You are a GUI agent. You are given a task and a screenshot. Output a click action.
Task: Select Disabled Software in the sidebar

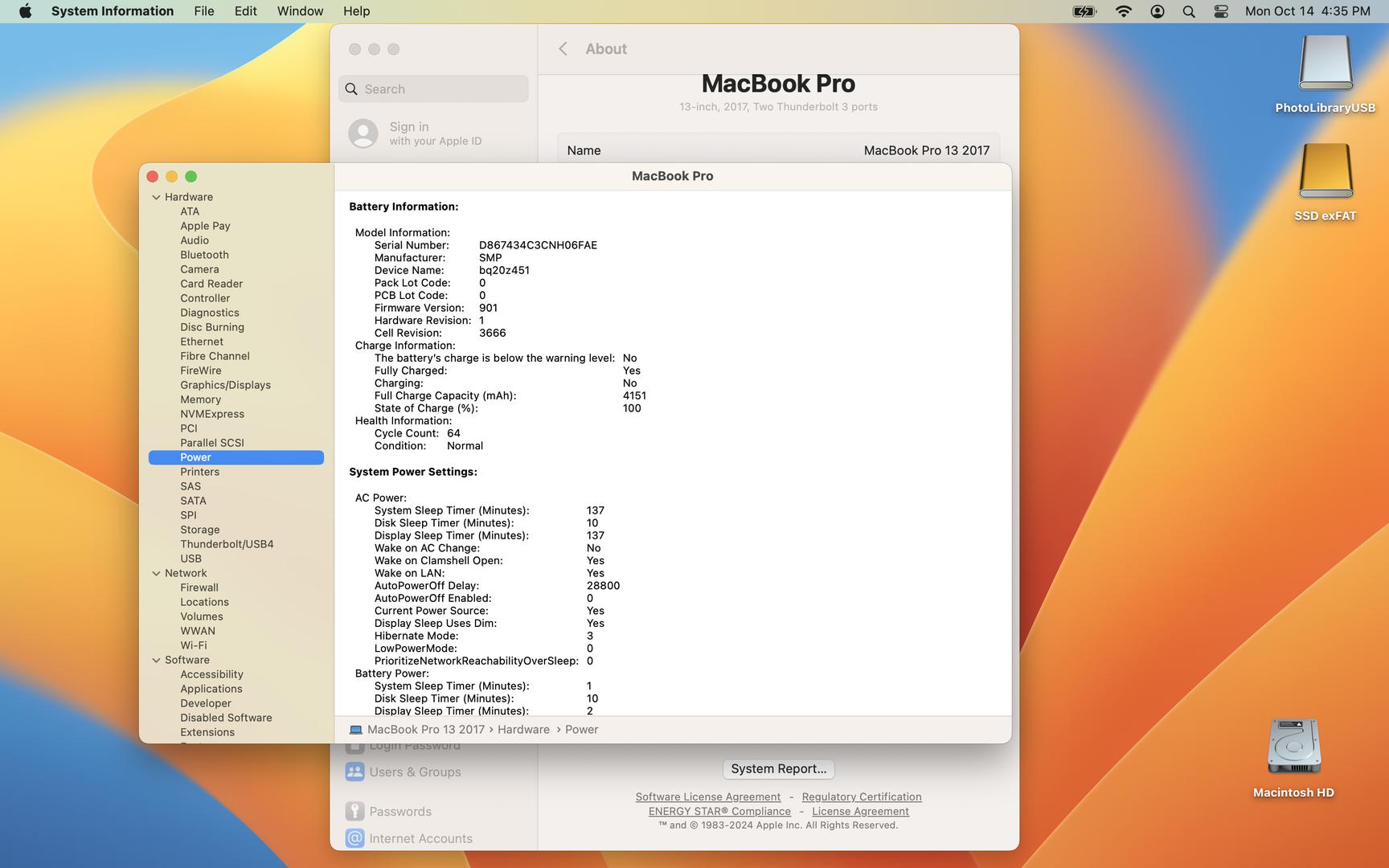click(x=226, y=718)
